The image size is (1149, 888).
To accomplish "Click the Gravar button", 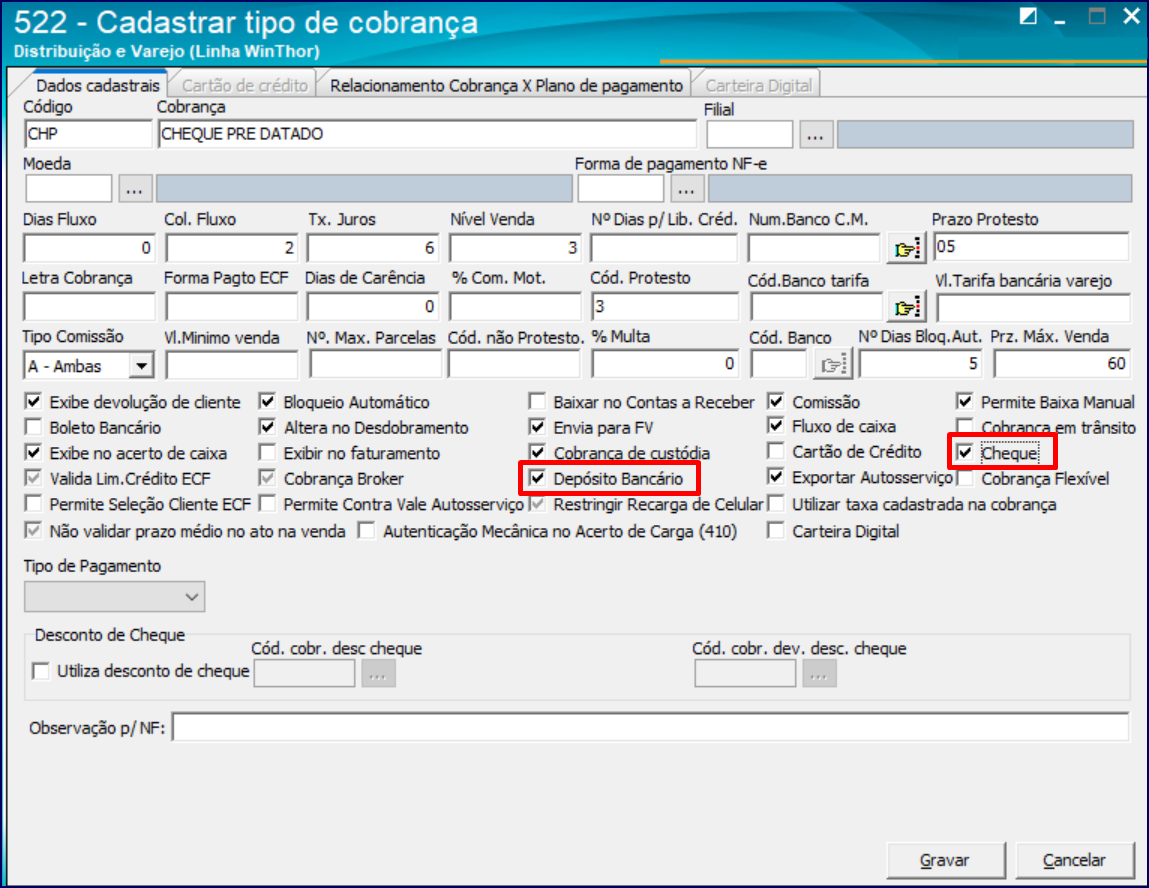I will point(945,860).
